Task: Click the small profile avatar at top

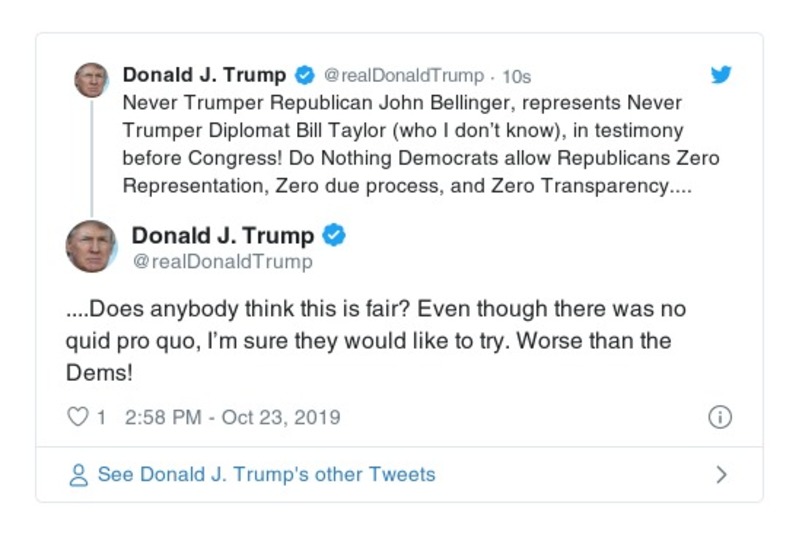Action: (x=91, y=79)
